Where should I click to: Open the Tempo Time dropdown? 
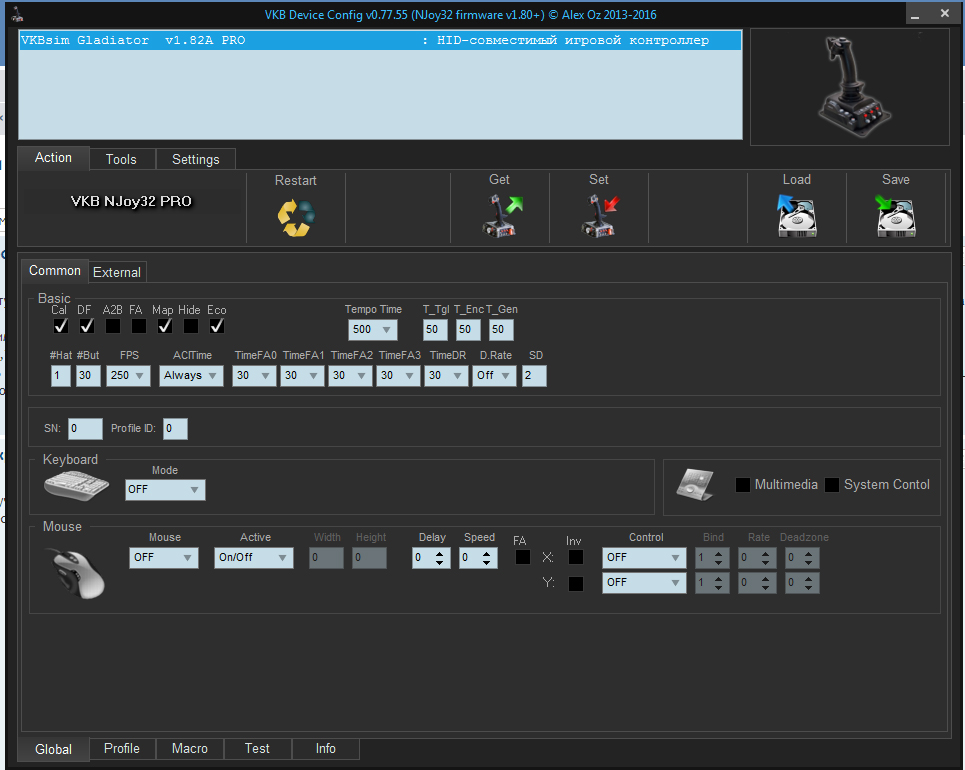[372, 329]
